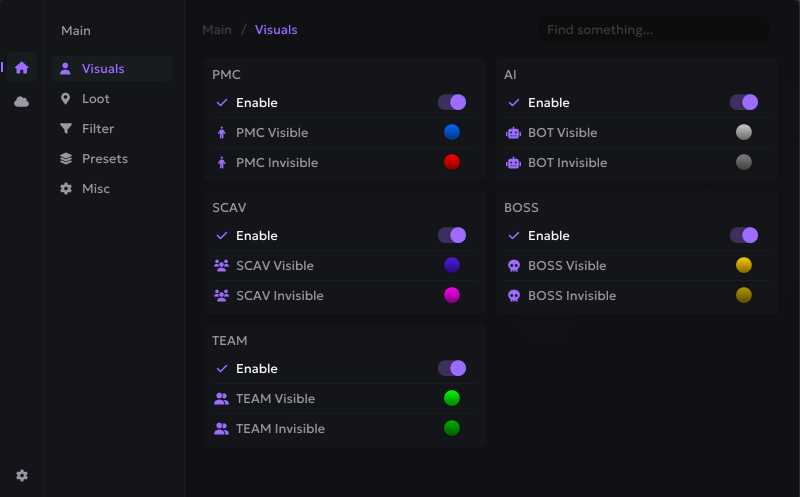This screenshot has height=497, width=800.
Task: Click the people icon beside TEAM Visible
Action: (x=222, y=399)
